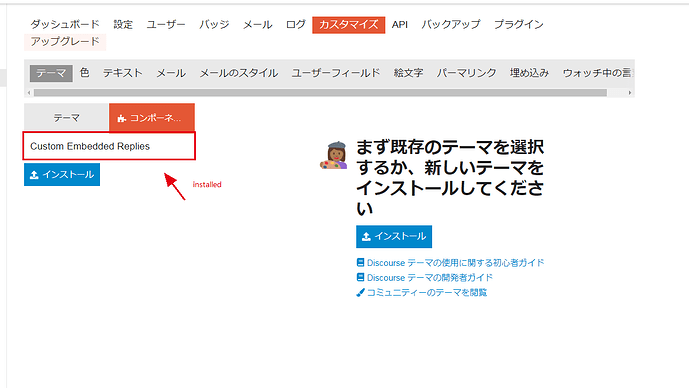Open the テキスト customization section
Image resolution: width=689 pixels, height=388 pixels.
click(123, 73)
